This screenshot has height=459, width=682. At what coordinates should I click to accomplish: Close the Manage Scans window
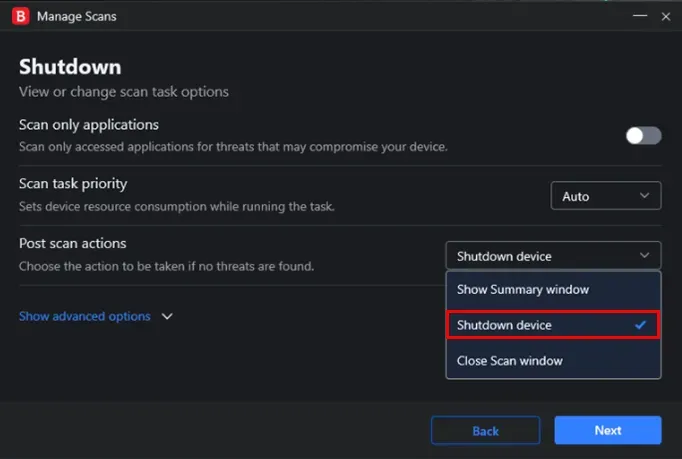point(665,17)
